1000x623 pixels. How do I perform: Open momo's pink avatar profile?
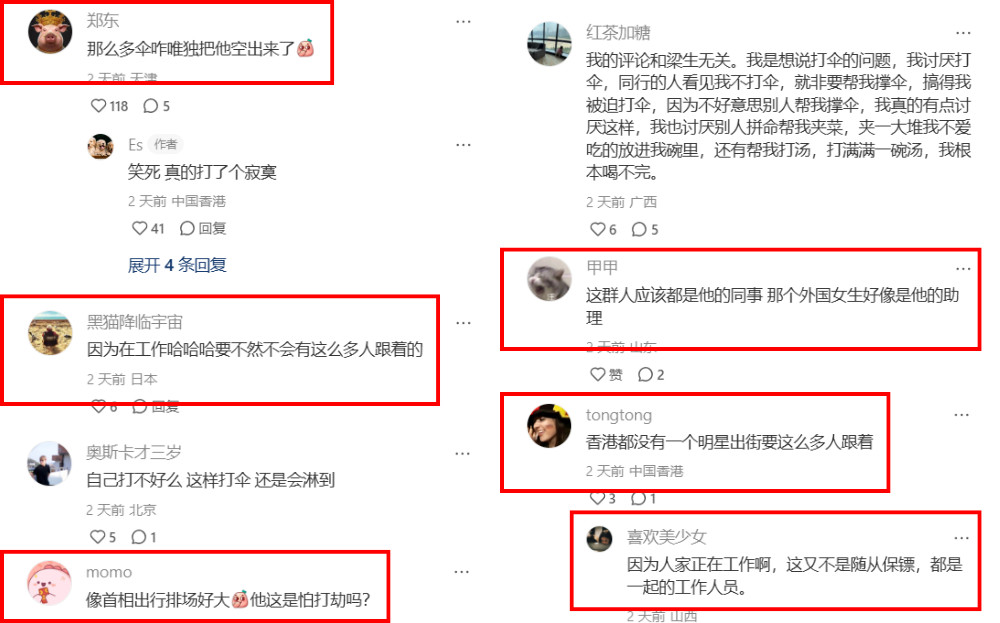pos(49,583)
